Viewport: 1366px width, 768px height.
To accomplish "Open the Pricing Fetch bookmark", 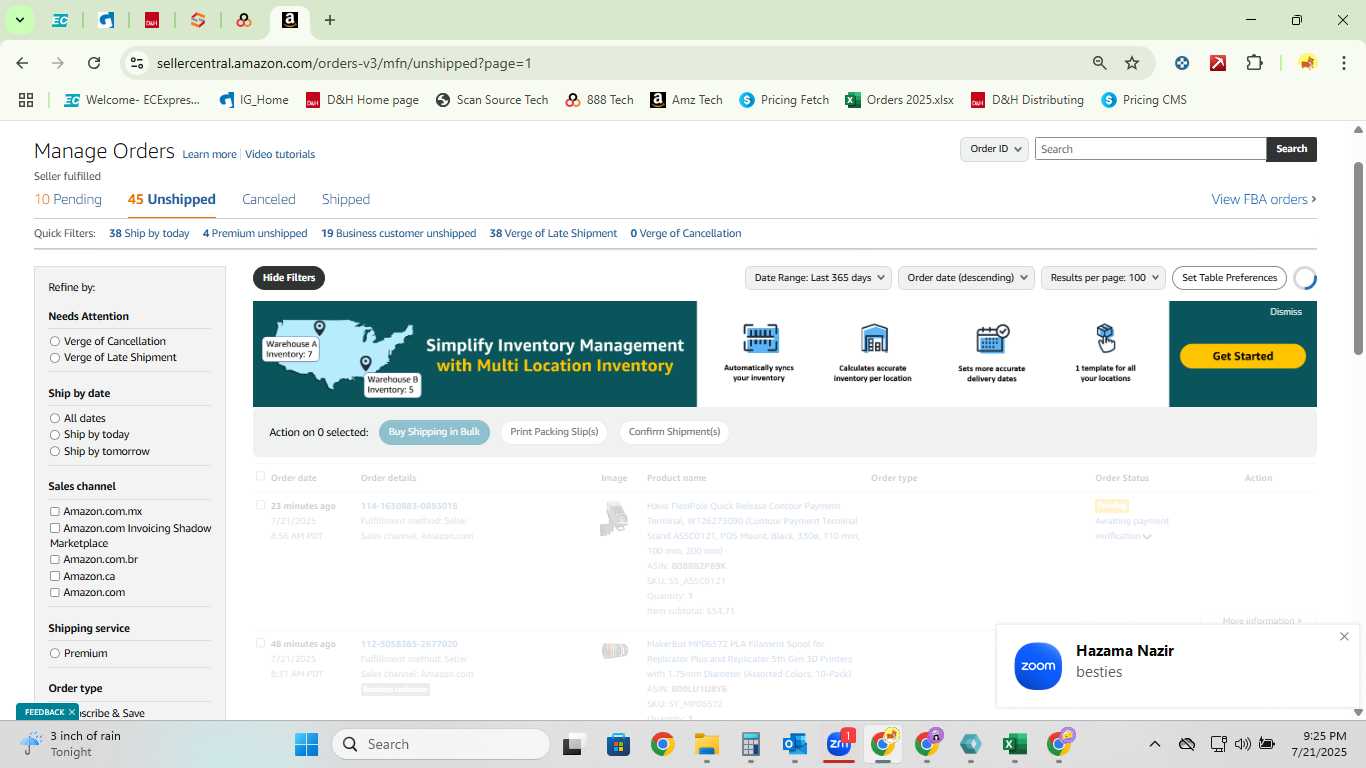I will tap(784, 100).
